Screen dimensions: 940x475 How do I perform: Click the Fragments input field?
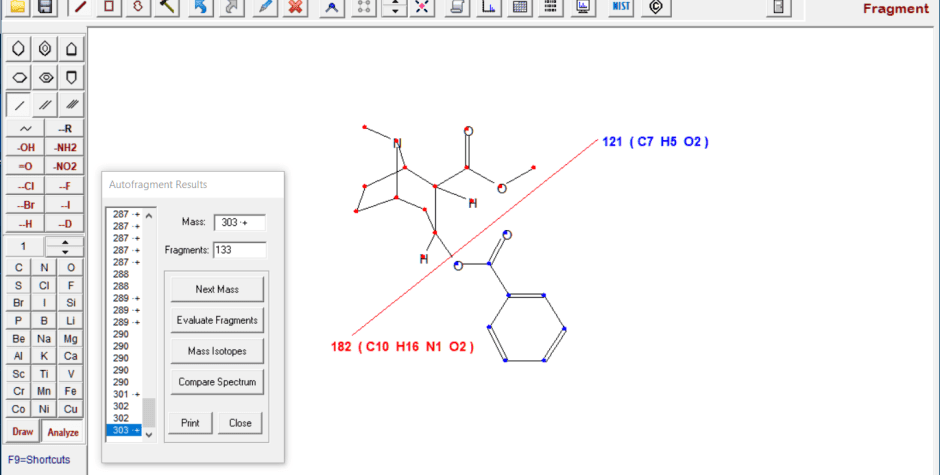tap(240, 250)
